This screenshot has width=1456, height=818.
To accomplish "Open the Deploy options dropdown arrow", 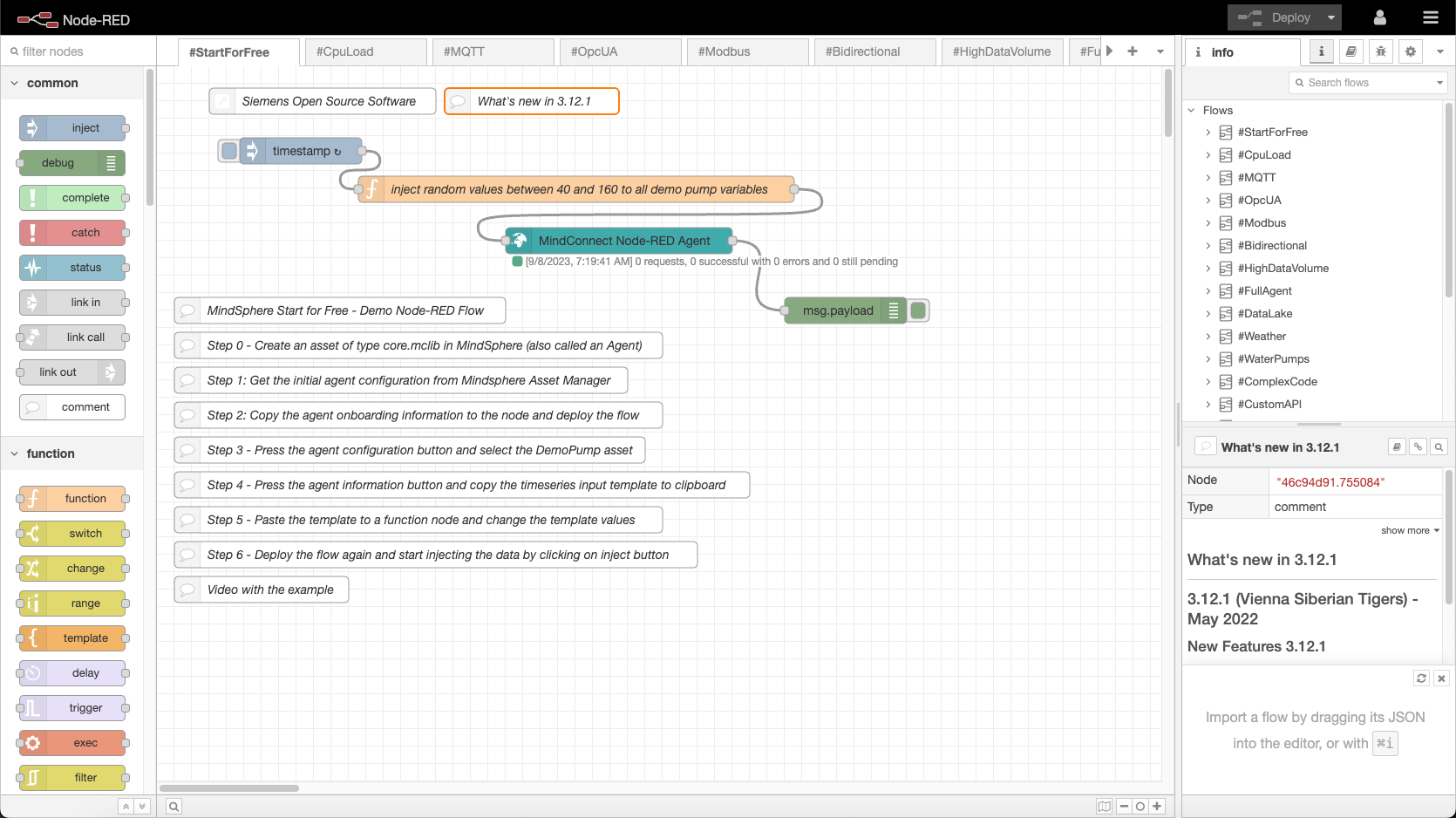I will point(1330,17).
